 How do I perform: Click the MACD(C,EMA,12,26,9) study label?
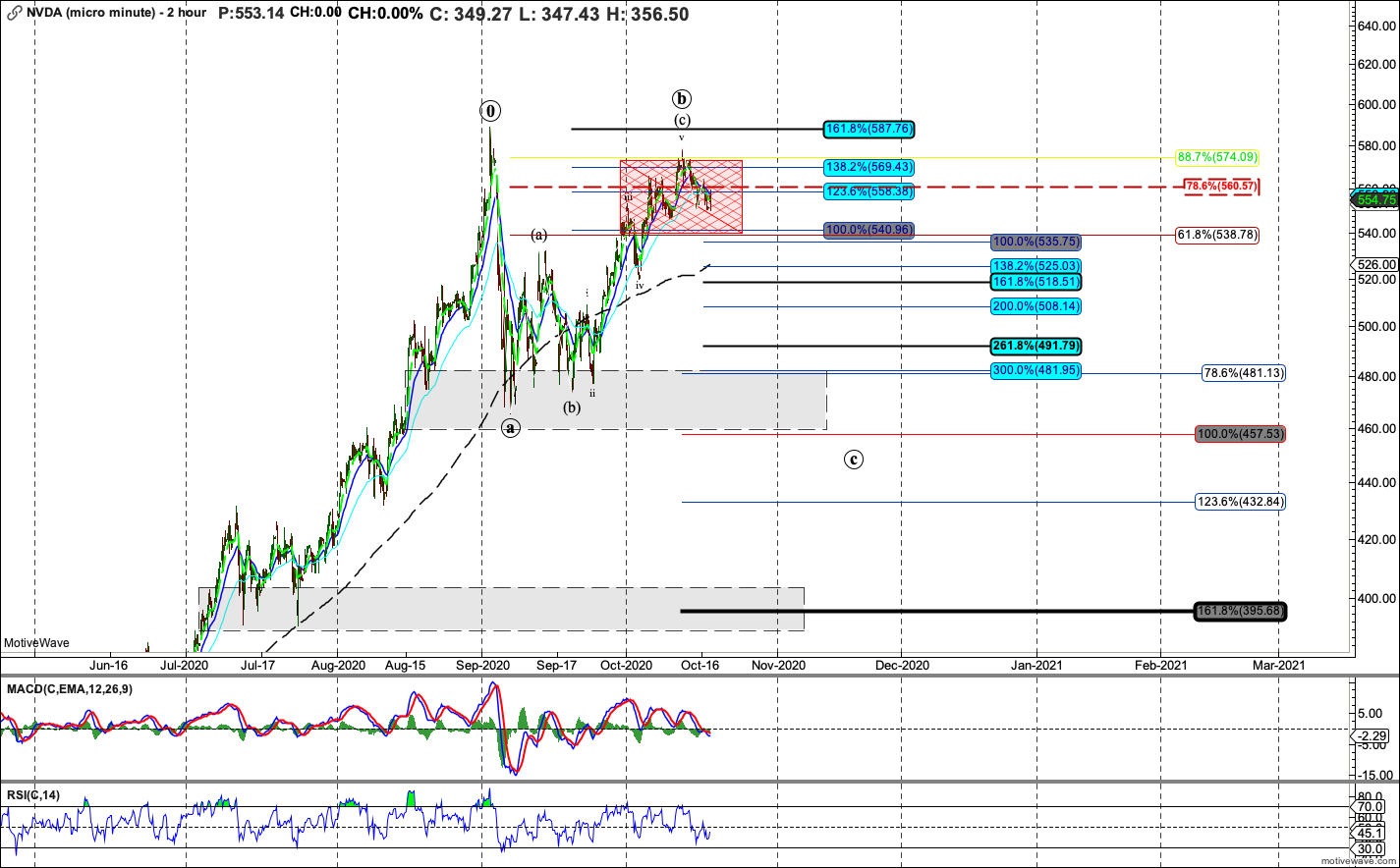pos(69,689)
